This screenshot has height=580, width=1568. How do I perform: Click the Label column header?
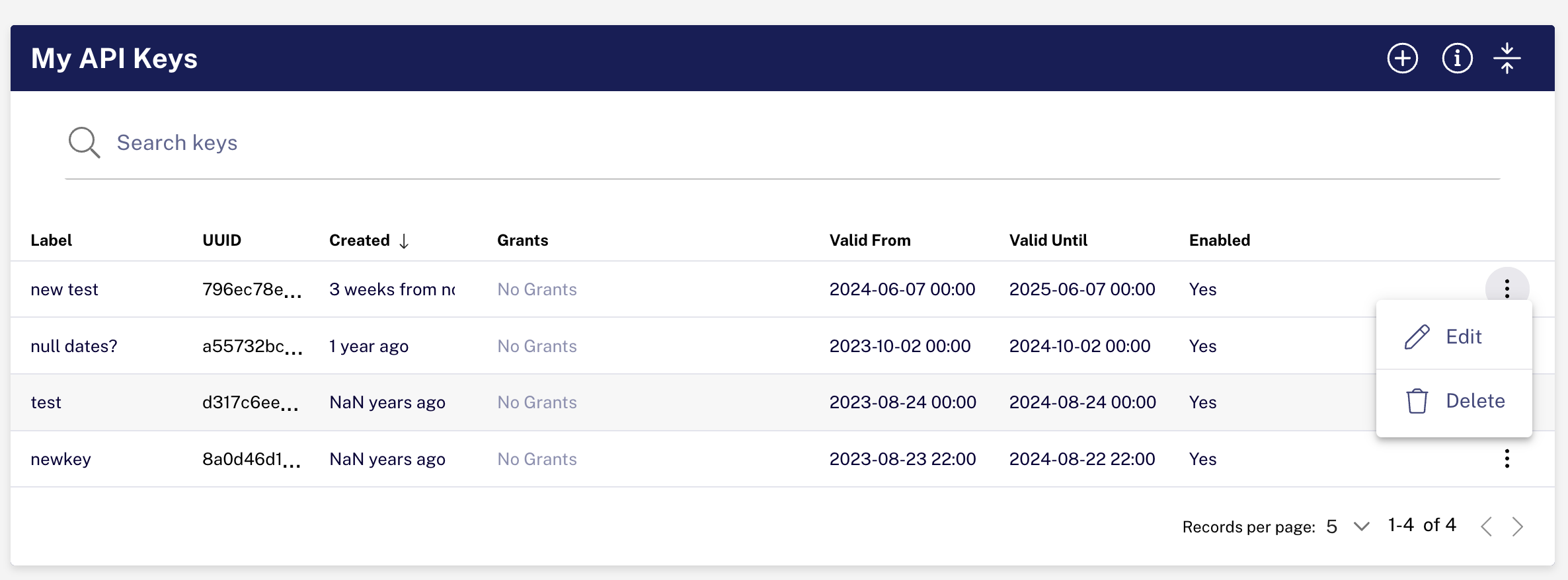pyautogui.click(x=51, y=240)
